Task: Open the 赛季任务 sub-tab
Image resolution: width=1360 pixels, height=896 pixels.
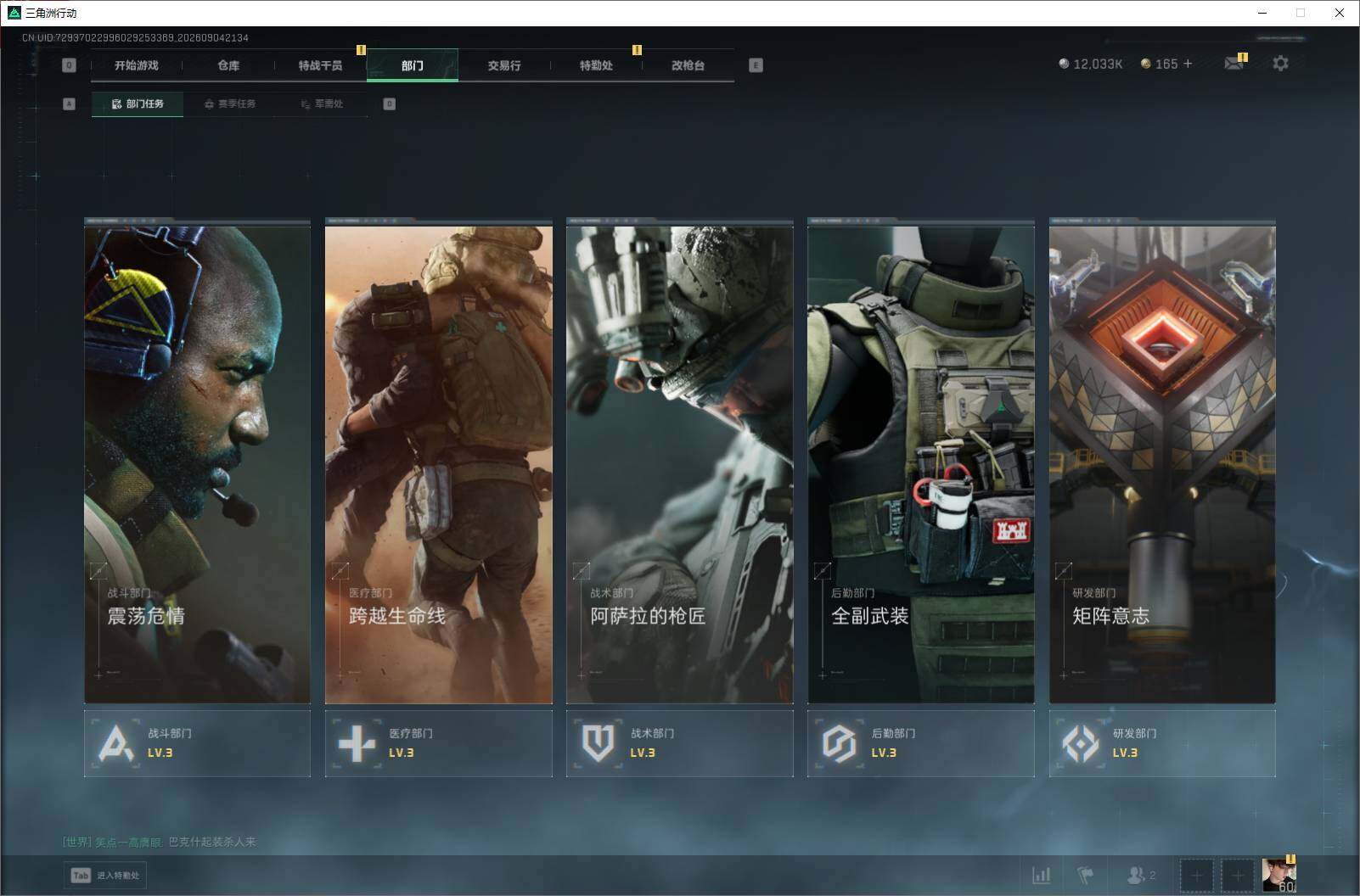Action: pyautogui.click(x=229, y=104)
